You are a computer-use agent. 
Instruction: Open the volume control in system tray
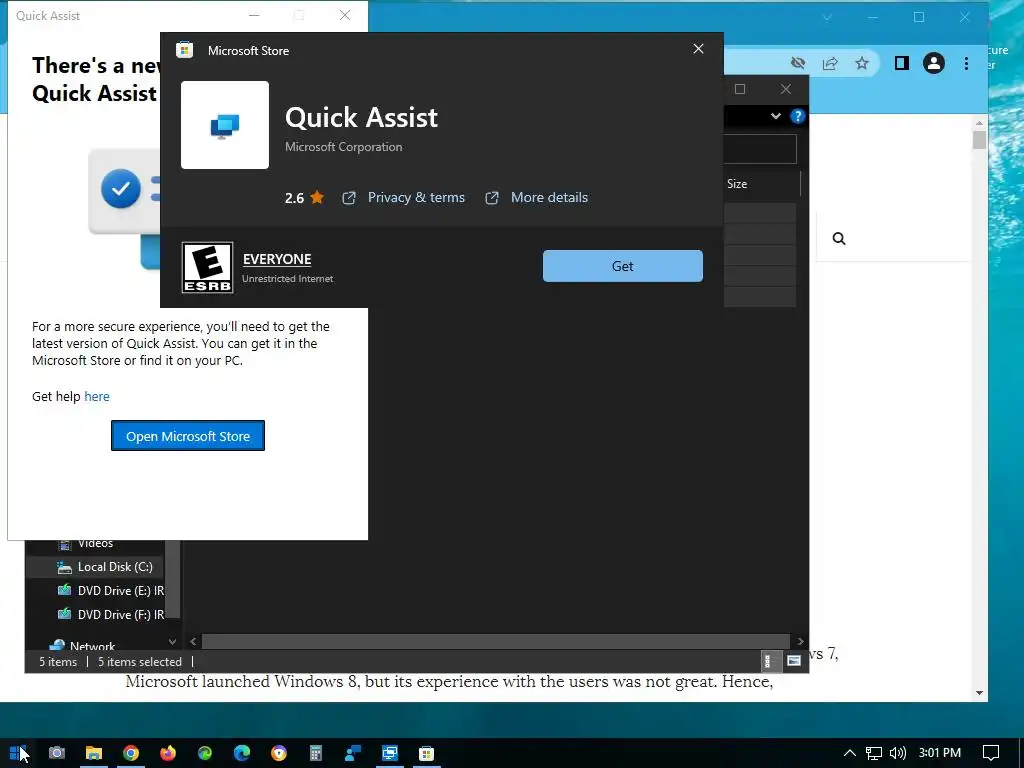tap(898, 753)
